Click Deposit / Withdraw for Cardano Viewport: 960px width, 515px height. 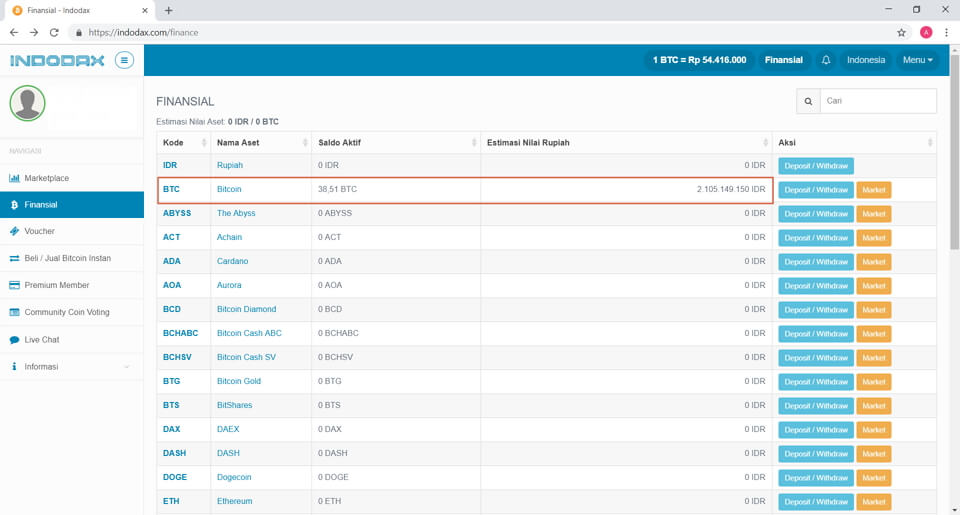pos(816,261)
